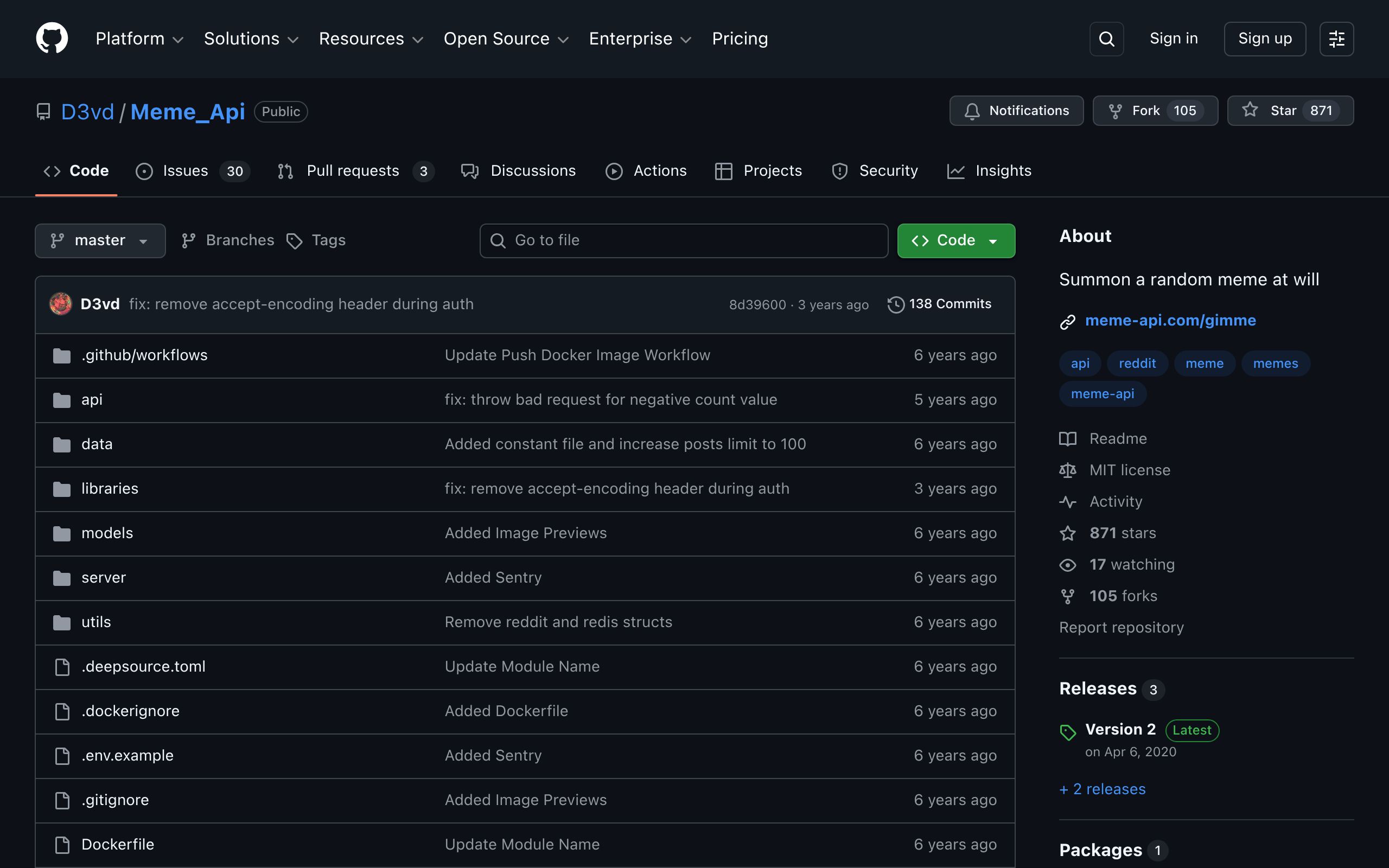Viewport: 1389px width, 868px height.
Task: Switch to the Discussions tab
Action: point(518,171)
